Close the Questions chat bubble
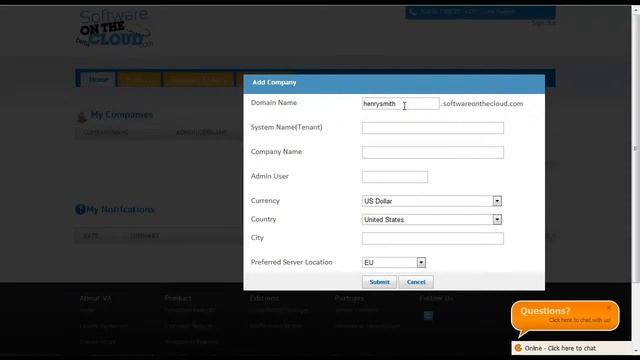Screen dimensions: 640x360 [x=609, y=308]
